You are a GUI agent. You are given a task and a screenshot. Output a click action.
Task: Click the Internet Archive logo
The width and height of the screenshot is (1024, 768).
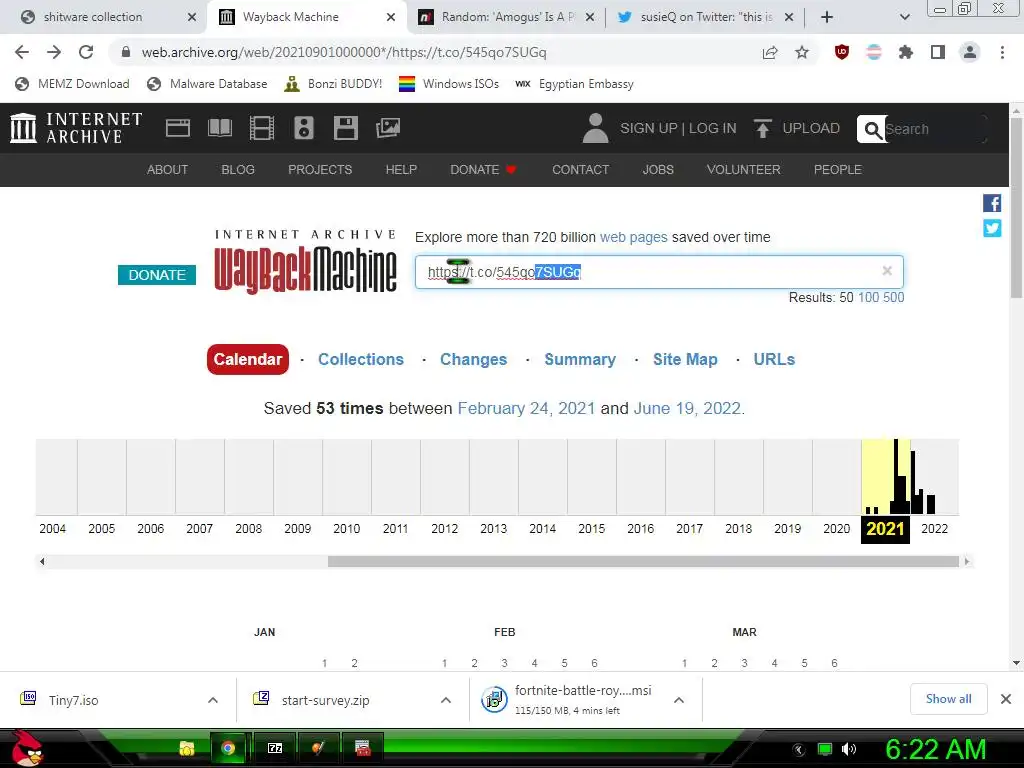76,128
